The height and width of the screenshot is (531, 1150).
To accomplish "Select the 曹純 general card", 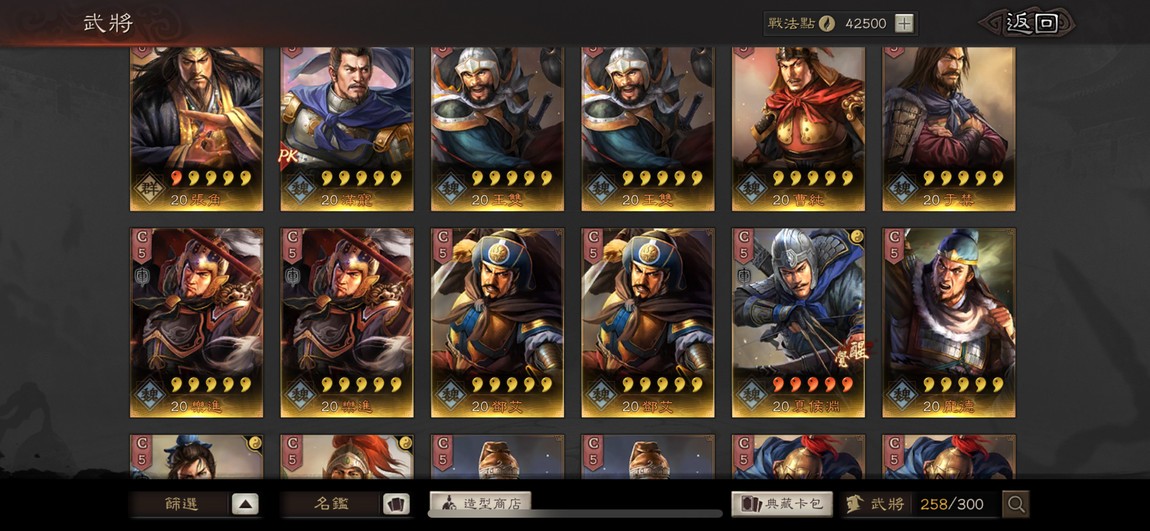I will (799, 129).
